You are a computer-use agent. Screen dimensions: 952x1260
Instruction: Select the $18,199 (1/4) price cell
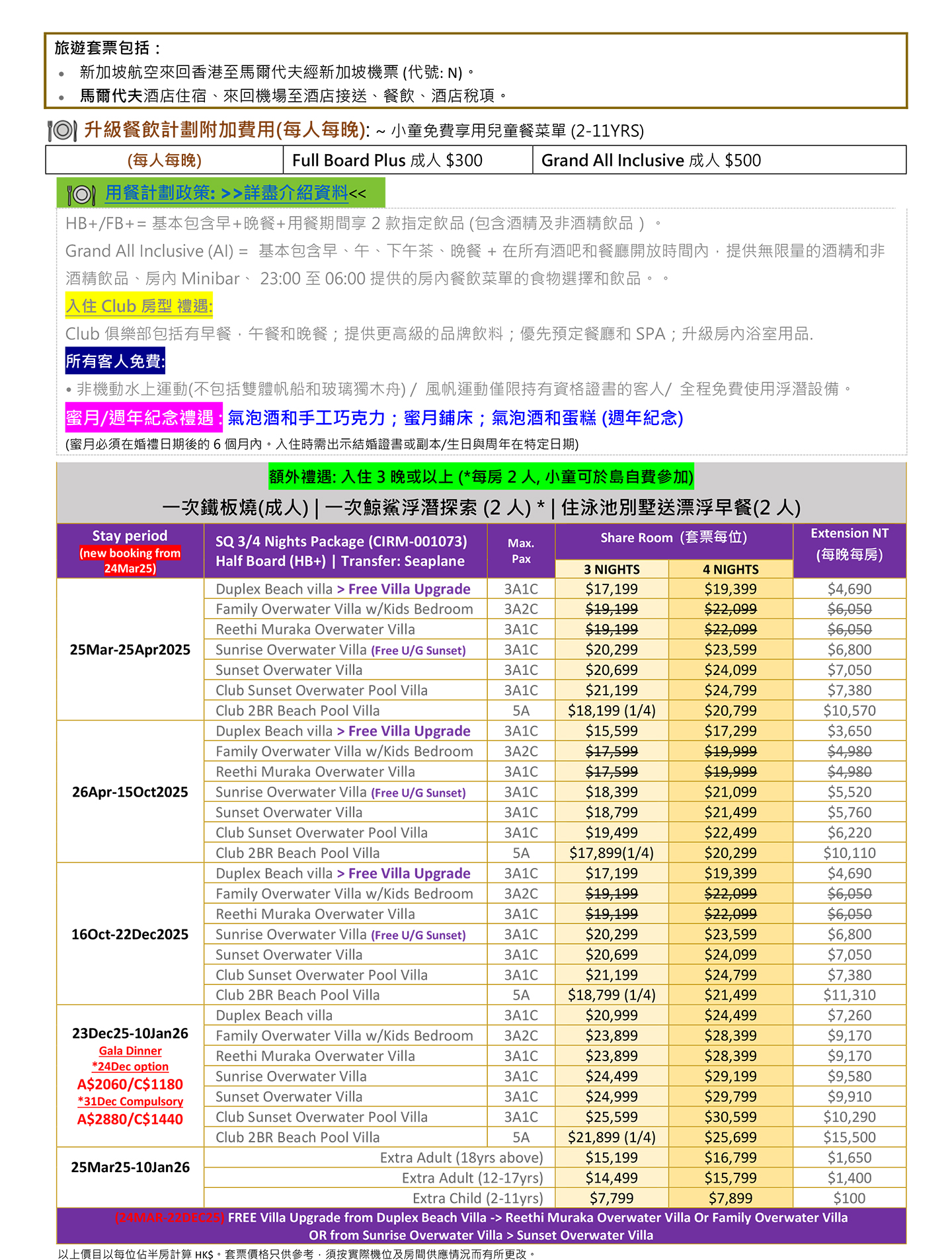[x=612, y=711]
